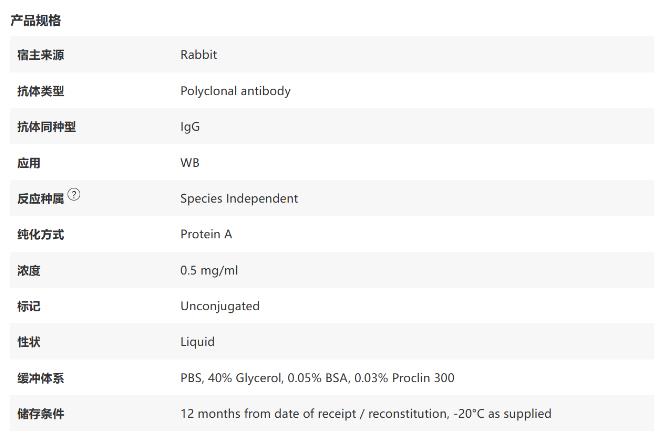Click the Unconjugated label value
This screenshot has height=445, width=669.
click(220, 306)
